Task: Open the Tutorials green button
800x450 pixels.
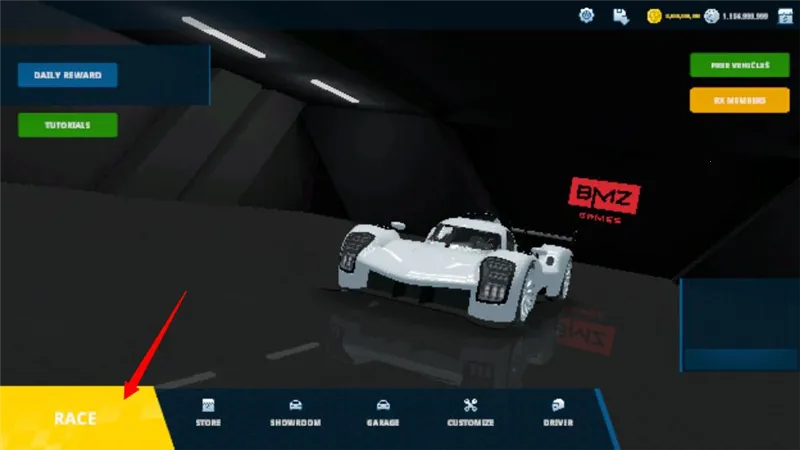Action: (67, 125)
